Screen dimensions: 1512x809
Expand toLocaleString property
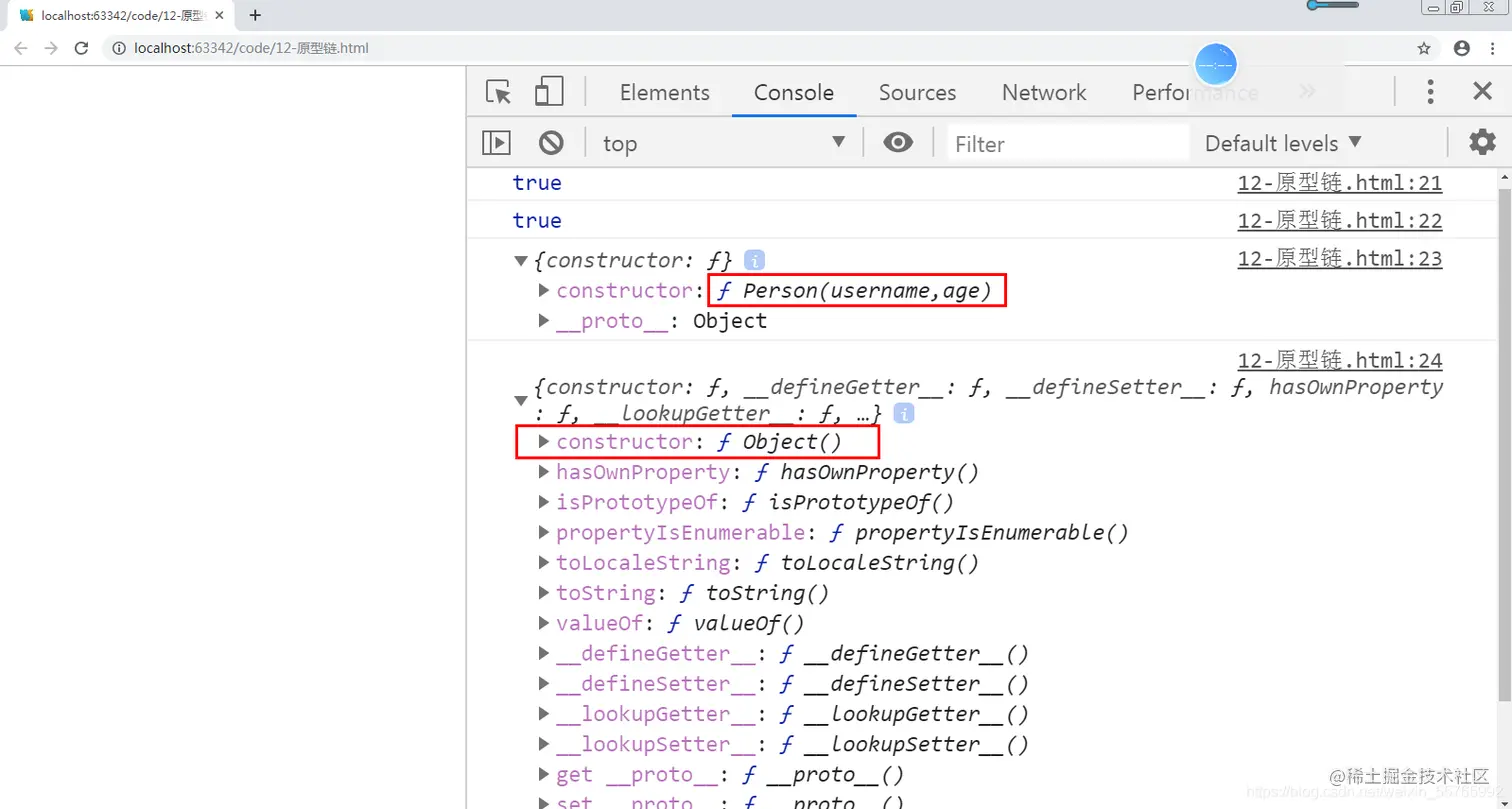click(x=544, y=562)
